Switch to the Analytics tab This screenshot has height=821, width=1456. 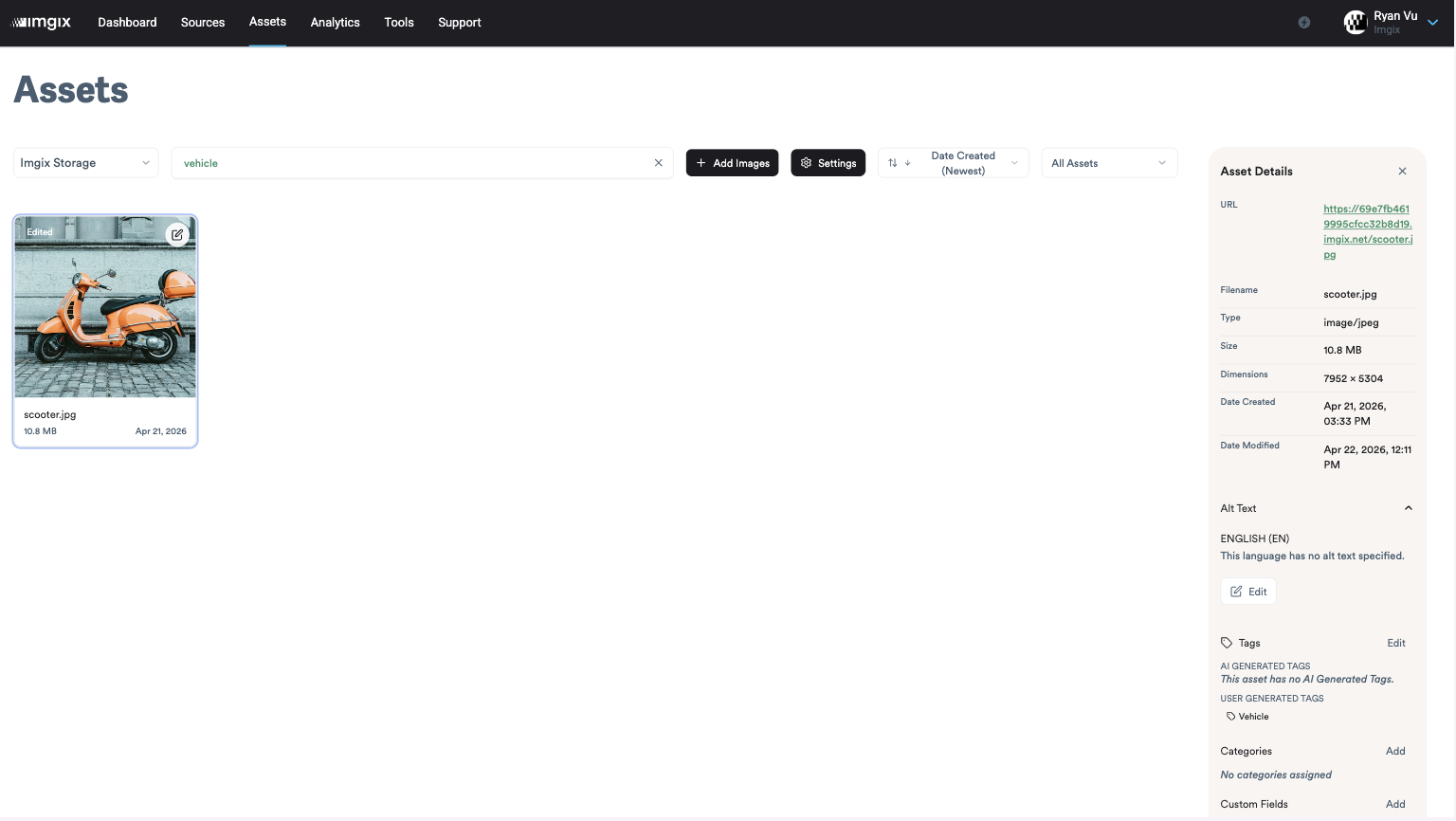pos(335,22)
